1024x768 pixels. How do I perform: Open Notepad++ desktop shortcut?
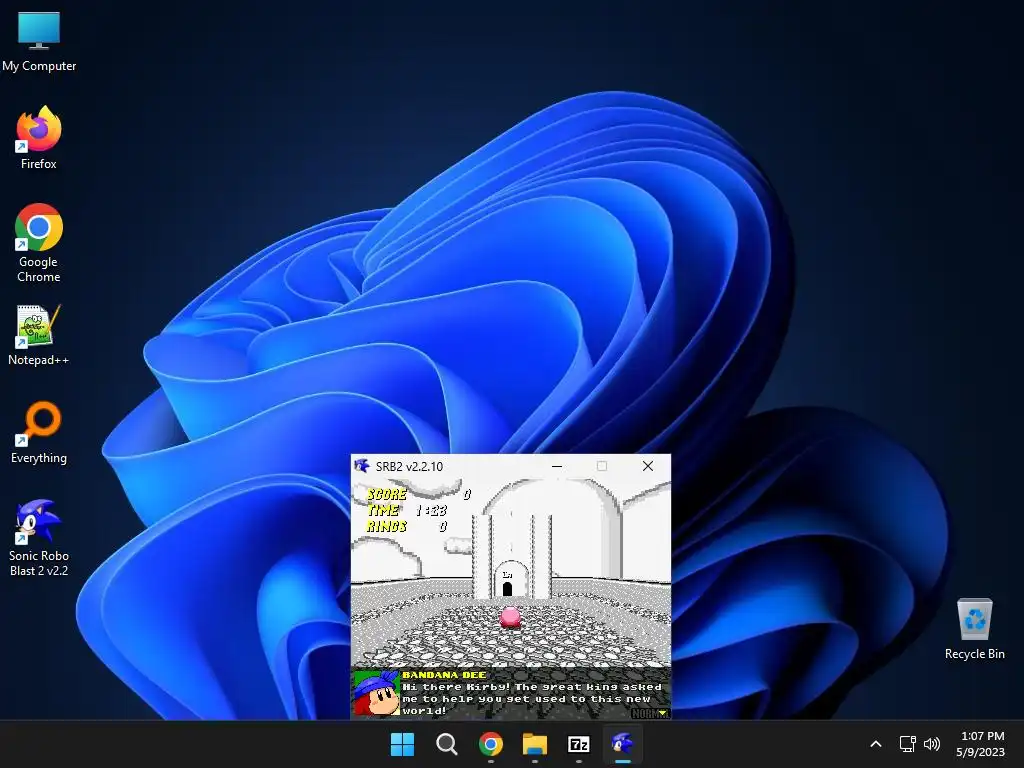pos(39,334)
